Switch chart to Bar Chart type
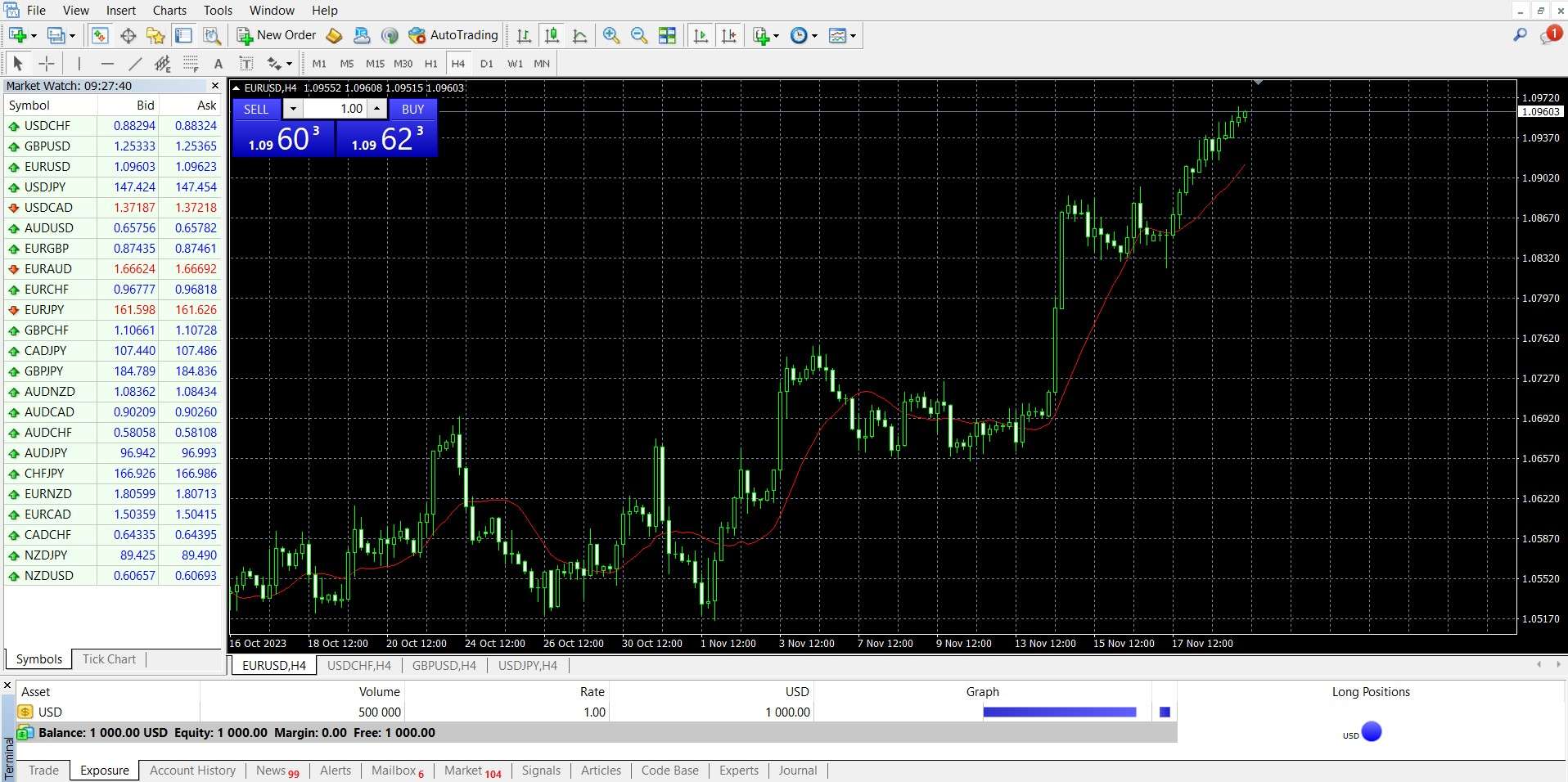The height and width of the screenshot is (782, 1568). coord(524,35)
